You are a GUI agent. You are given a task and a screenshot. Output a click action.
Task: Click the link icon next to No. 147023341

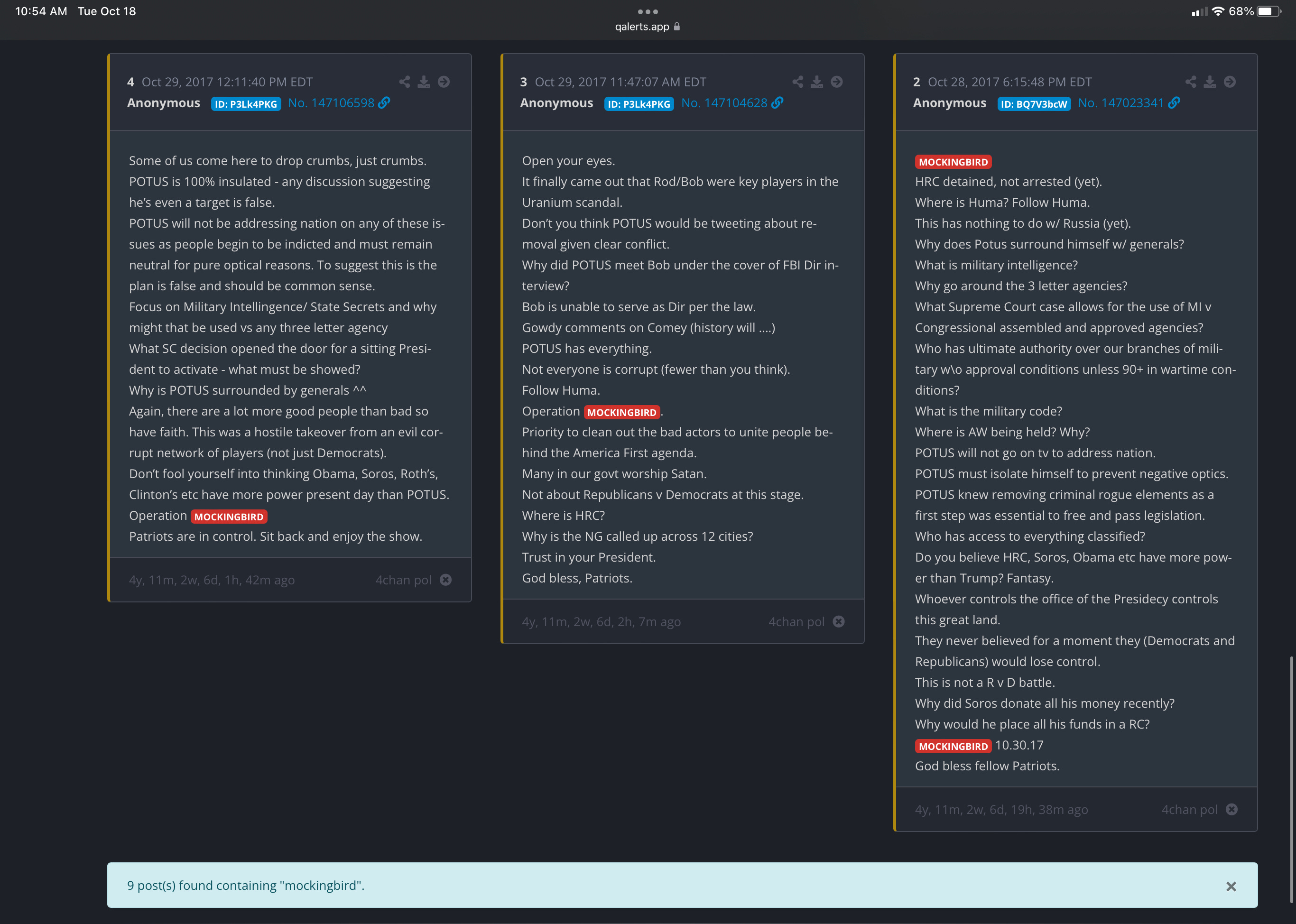click(1174, 103)
